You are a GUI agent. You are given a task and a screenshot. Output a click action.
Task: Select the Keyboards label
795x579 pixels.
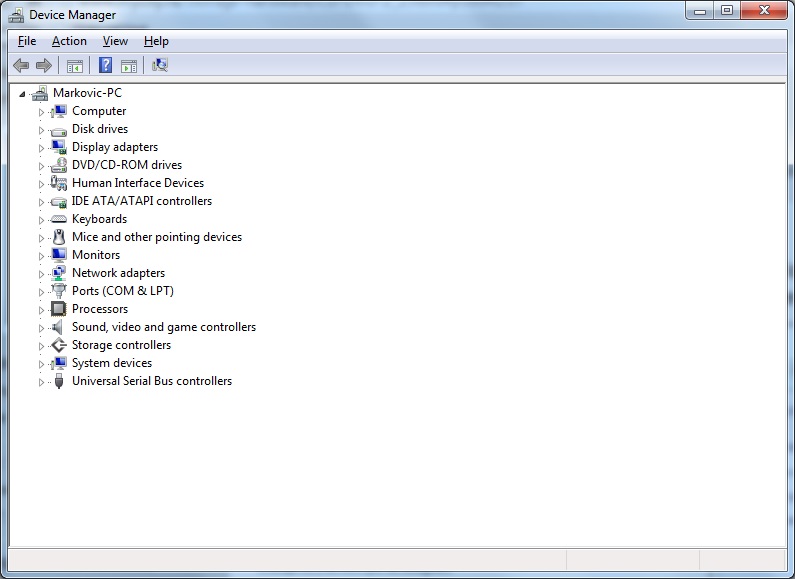coord(99,219)
